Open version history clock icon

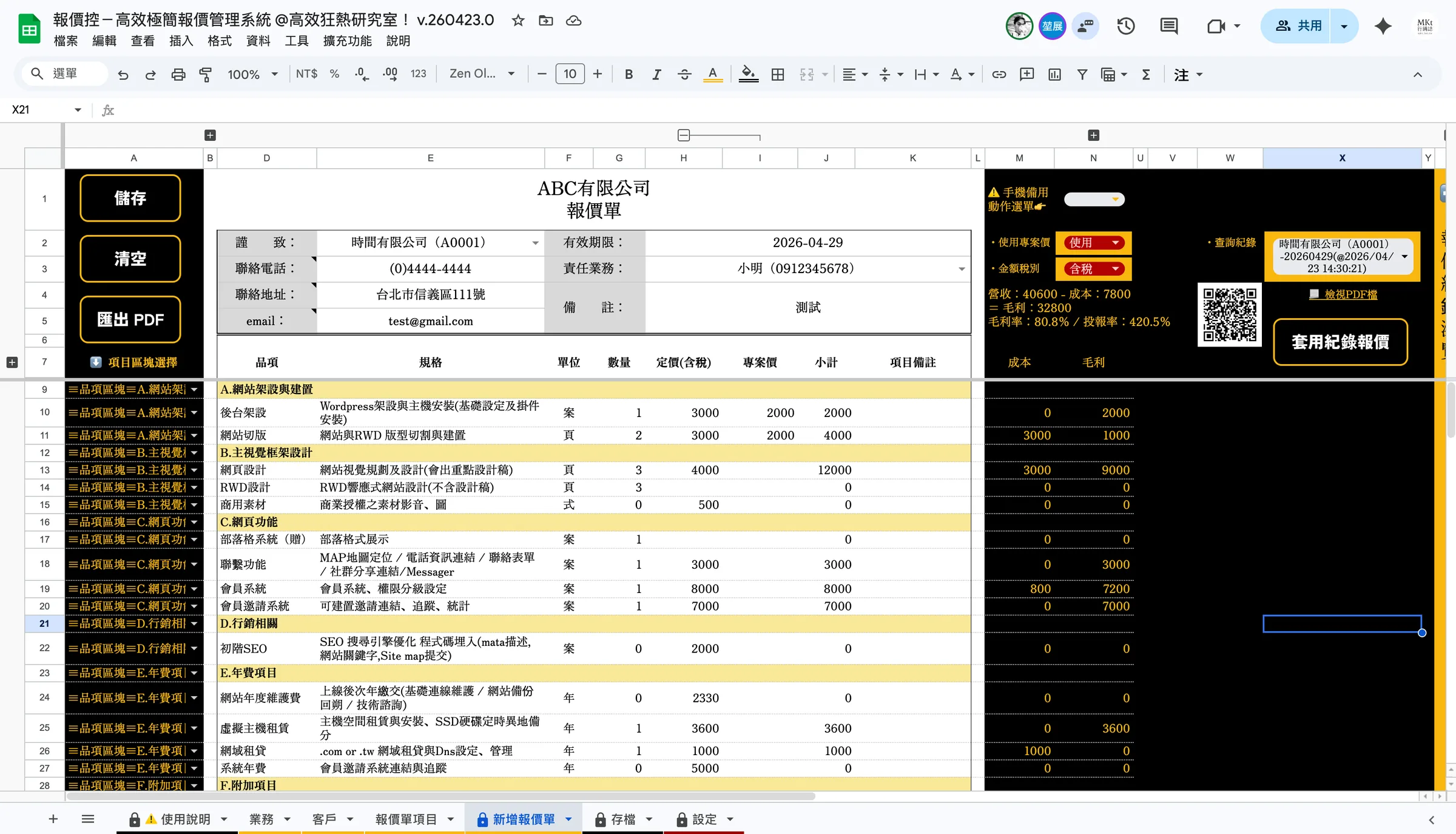coord(1126,26)
